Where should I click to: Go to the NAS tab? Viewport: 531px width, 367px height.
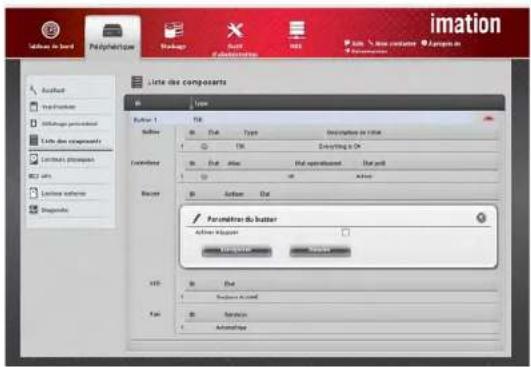tap(296, 35)
